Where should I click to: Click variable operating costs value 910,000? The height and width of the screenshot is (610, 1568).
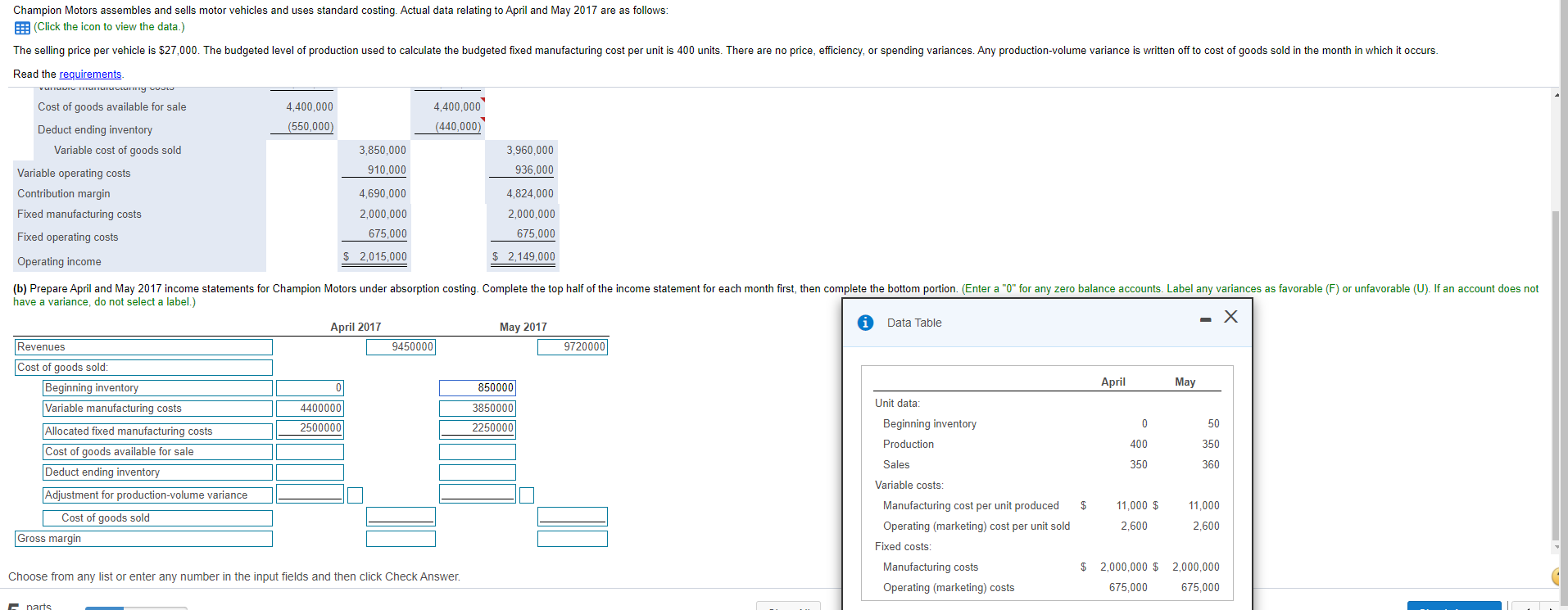[387, 170]
